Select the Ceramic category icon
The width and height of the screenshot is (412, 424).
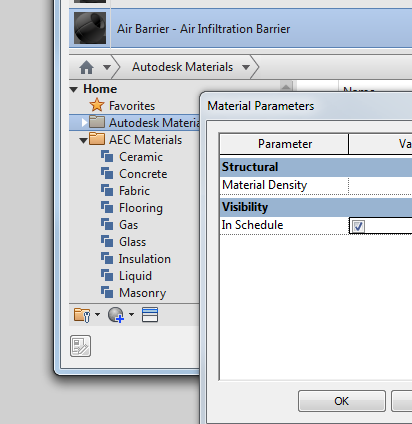(107, 156)
